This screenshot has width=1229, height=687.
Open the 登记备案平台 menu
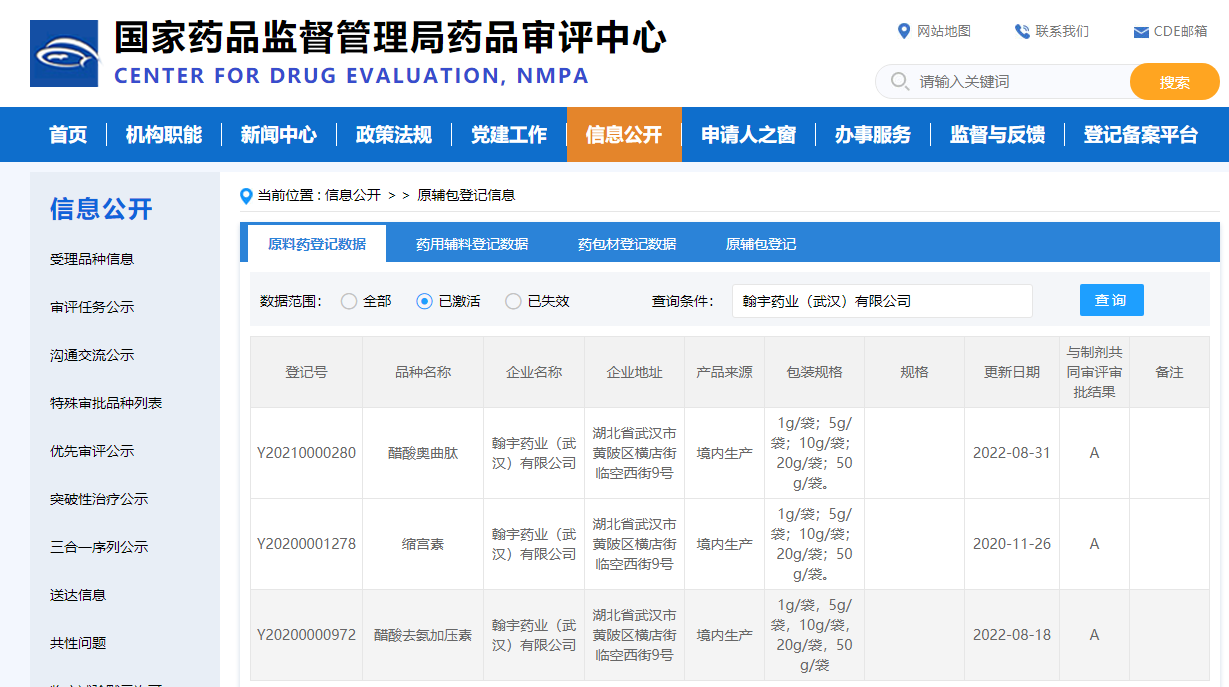(x=1140, y=134)
